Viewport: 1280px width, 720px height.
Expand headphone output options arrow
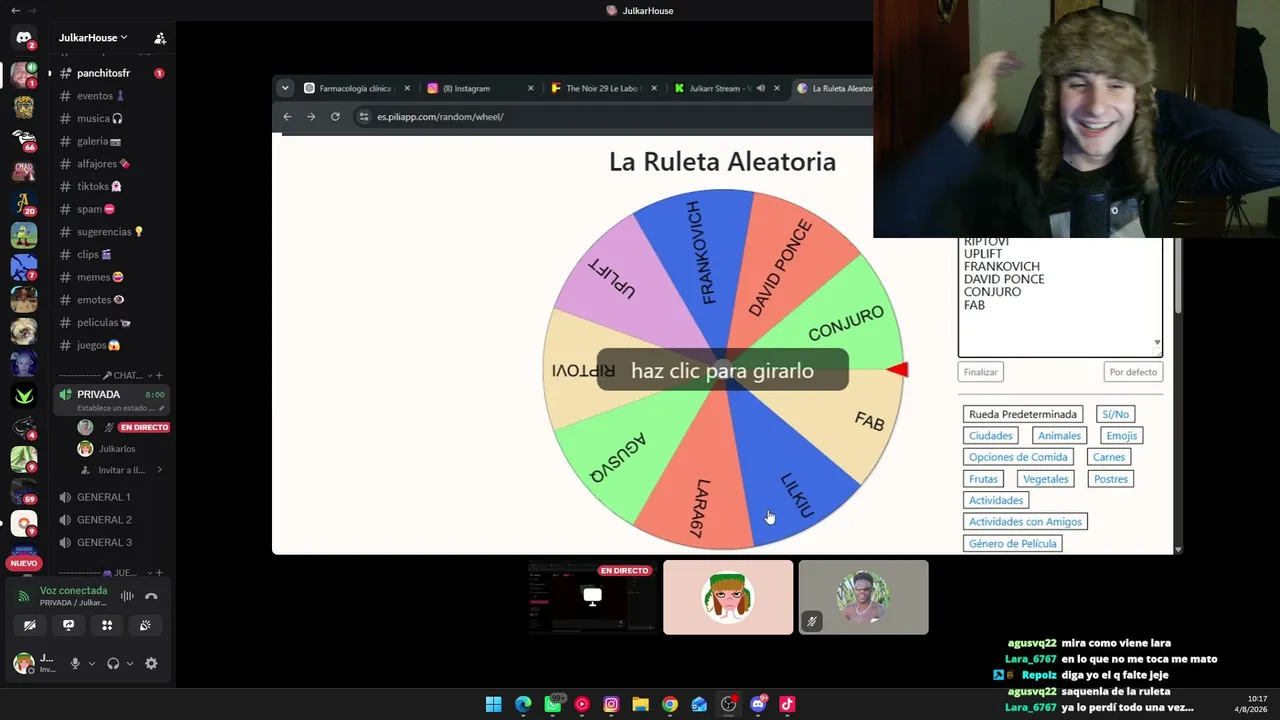point(130,663)
